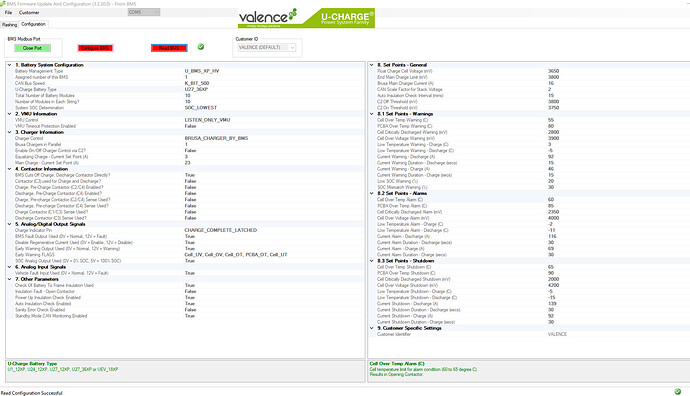Click the CHARGE_COMPLETE_LATCHED value

[220, 230]
